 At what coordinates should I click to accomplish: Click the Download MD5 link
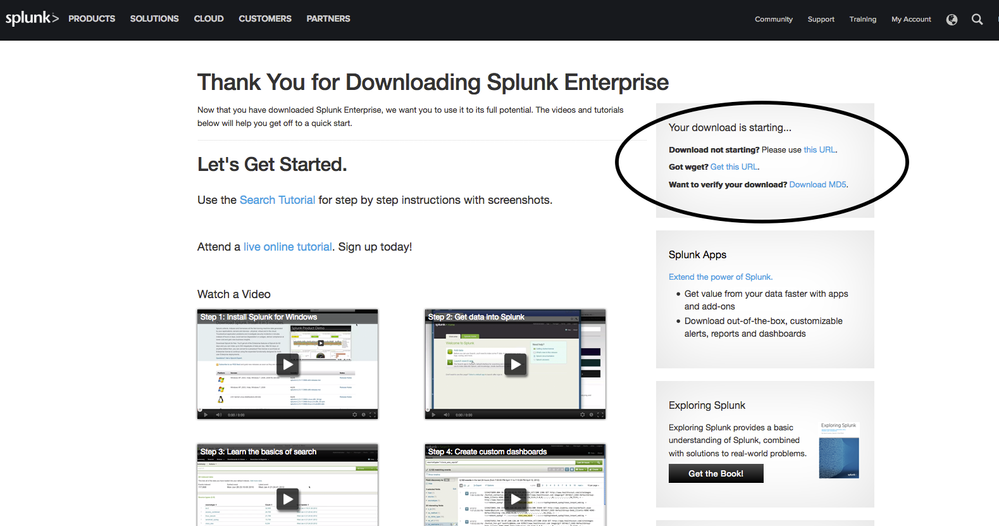click(818, 185)
